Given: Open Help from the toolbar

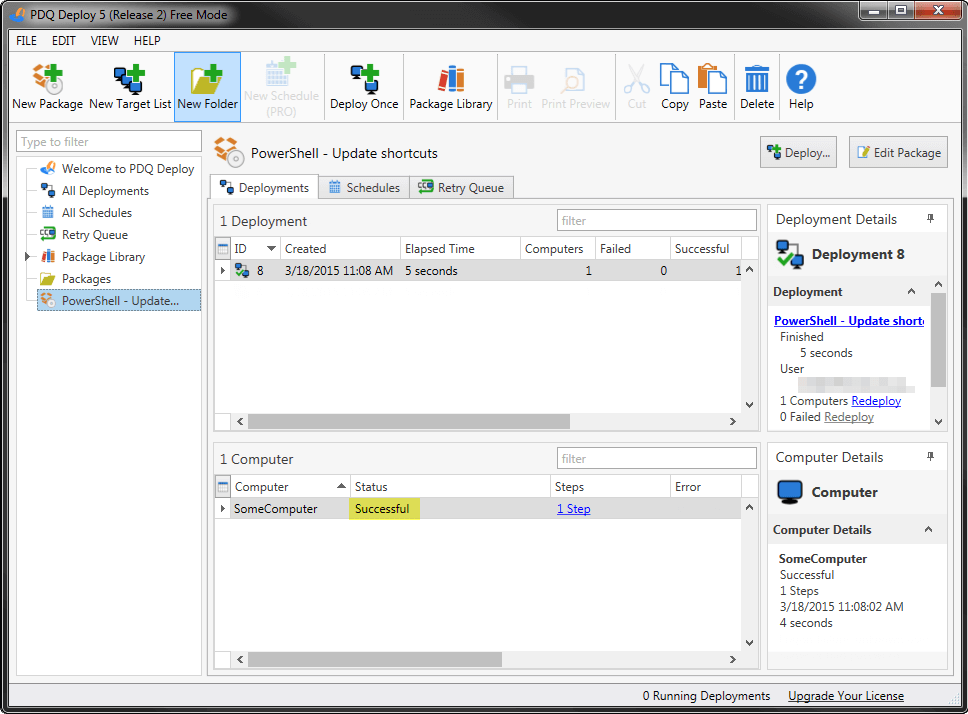Looking at the screenshot, I should (801, 87).
